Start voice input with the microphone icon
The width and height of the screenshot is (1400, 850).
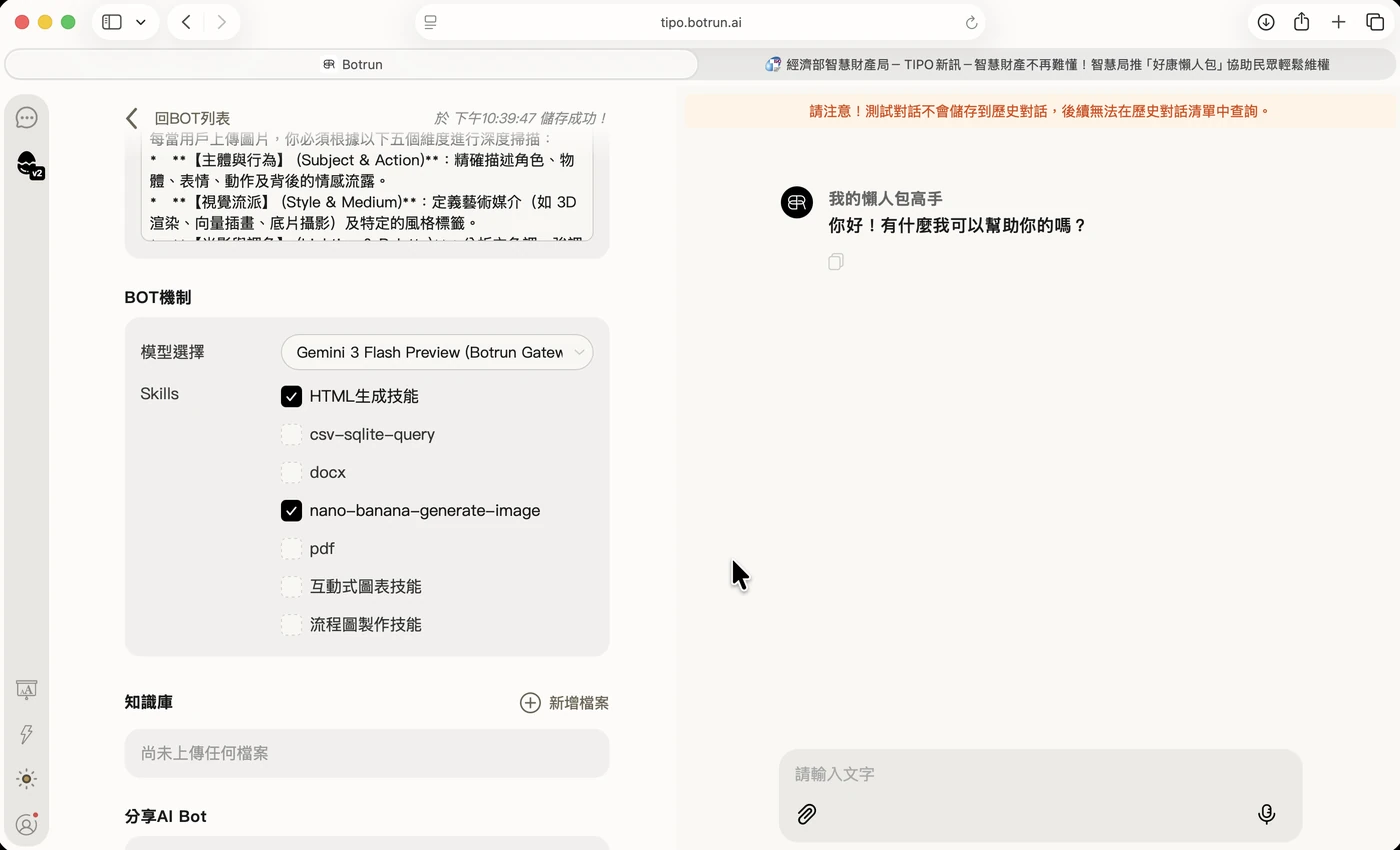1266,814
